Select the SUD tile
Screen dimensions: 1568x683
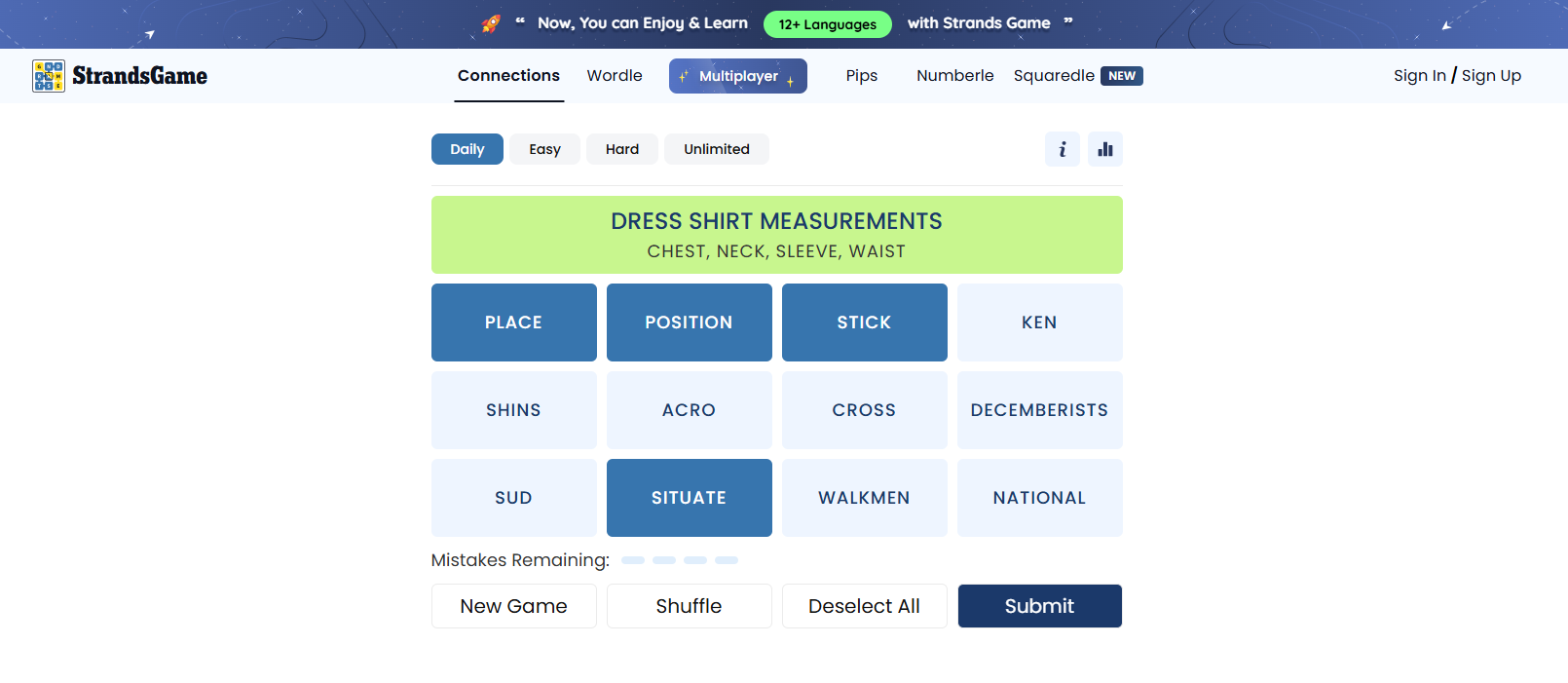pyautogui.click(x=514, y=498)
